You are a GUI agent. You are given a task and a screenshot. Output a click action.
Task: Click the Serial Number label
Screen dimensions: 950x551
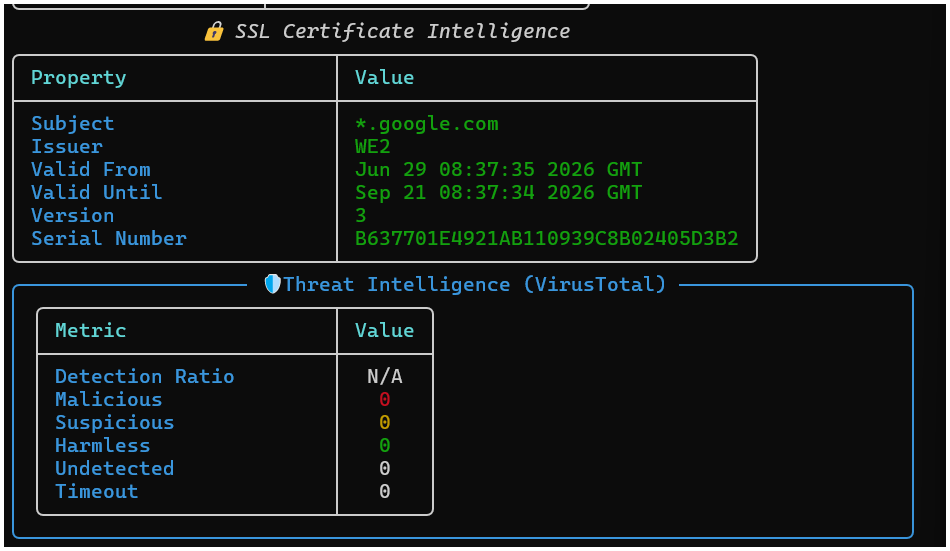click(108, 238)
